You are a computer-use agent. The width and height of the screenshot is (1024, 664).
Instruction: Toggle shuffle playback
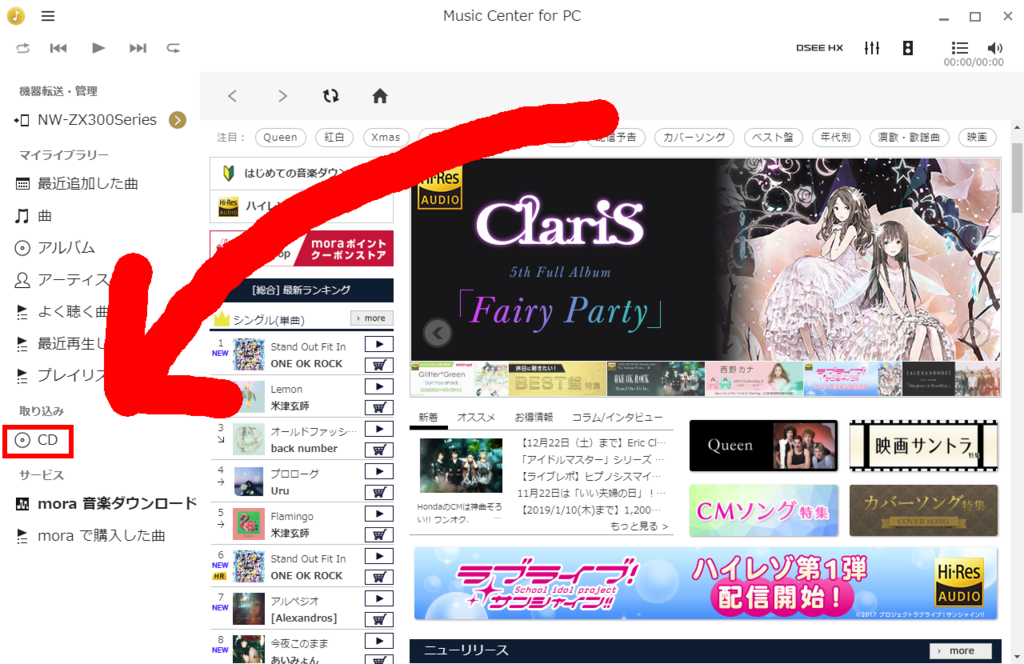23,48
